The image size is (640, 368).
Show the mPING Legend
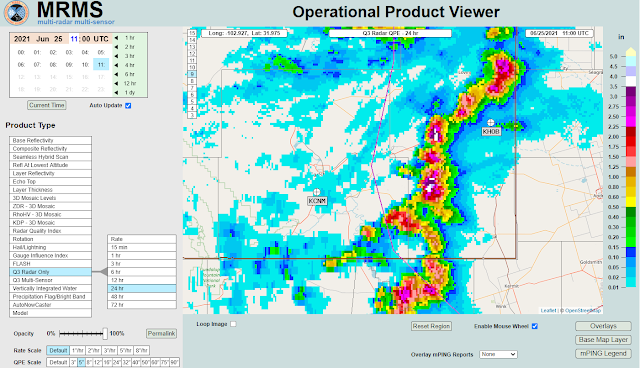(x=603, y=353)
